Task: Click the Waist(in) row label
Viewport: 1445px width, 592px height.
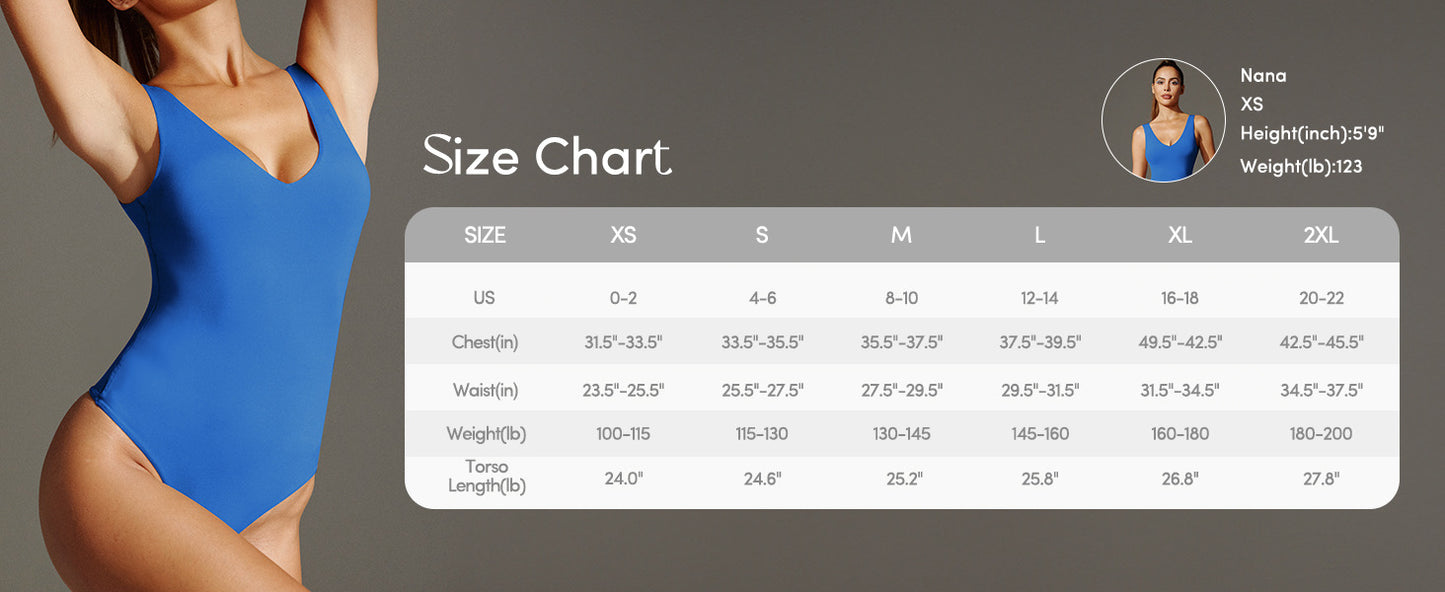Action: [x=485, y=390]
